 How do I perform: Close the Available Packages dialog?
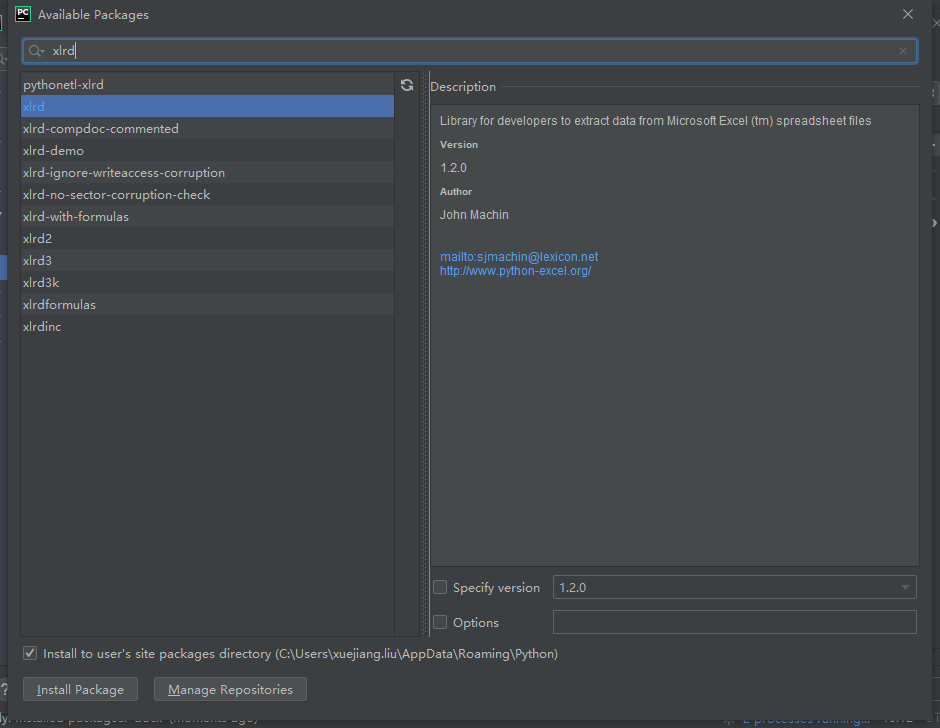(908, 14)
